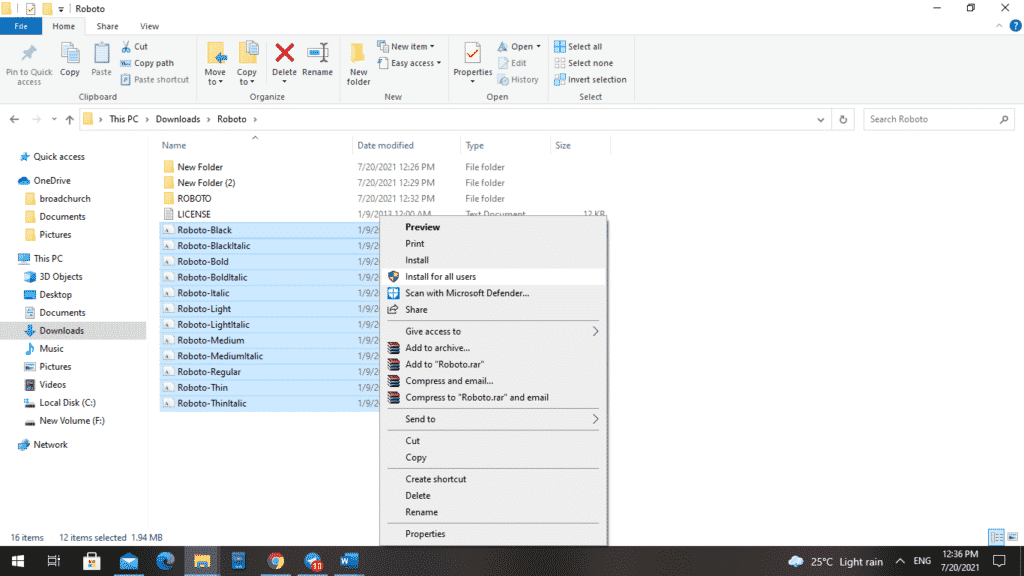Click Invert selection in the ribbon

click(590, 80)
